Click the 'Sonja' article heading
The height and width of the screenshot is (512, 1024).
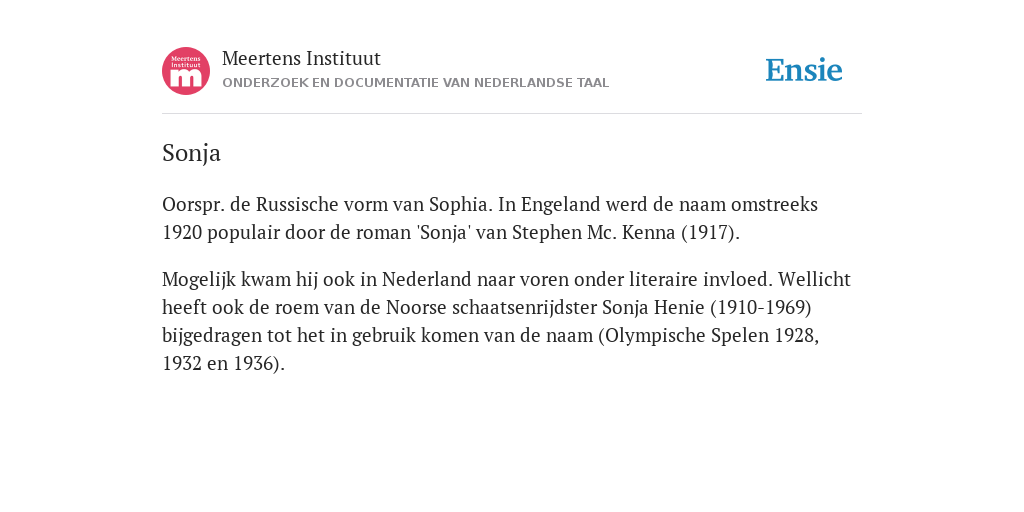click(x=191, y=153)
